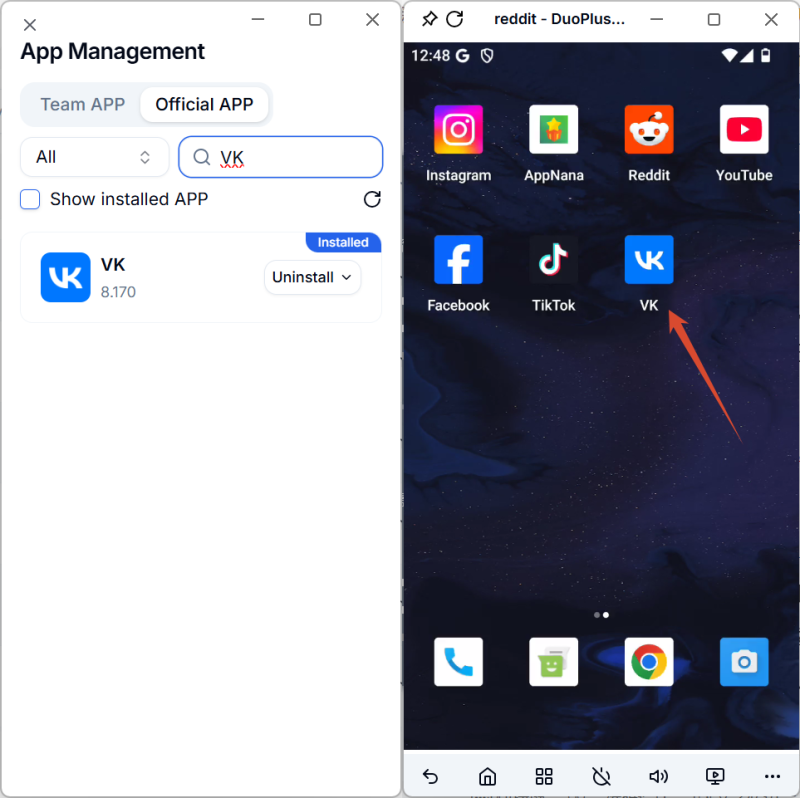Open the Facebook app
The height and width of the screenshot is (798, 800).
[458, 260]
